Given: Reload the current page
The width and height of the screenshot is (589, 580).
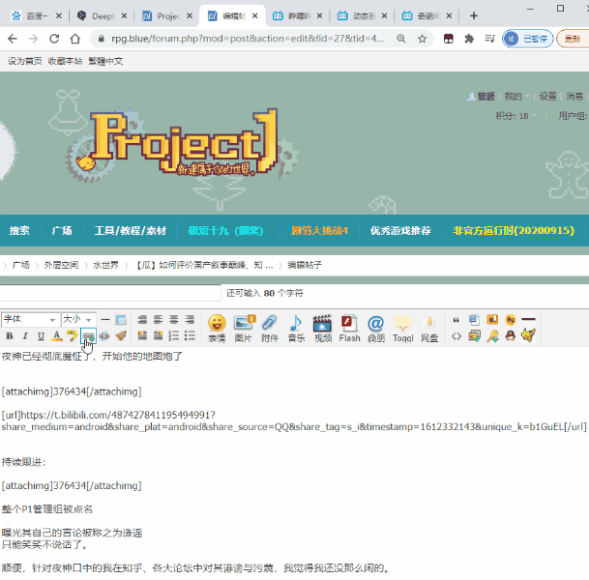Looking at the screenshot, I should point(54,39).
